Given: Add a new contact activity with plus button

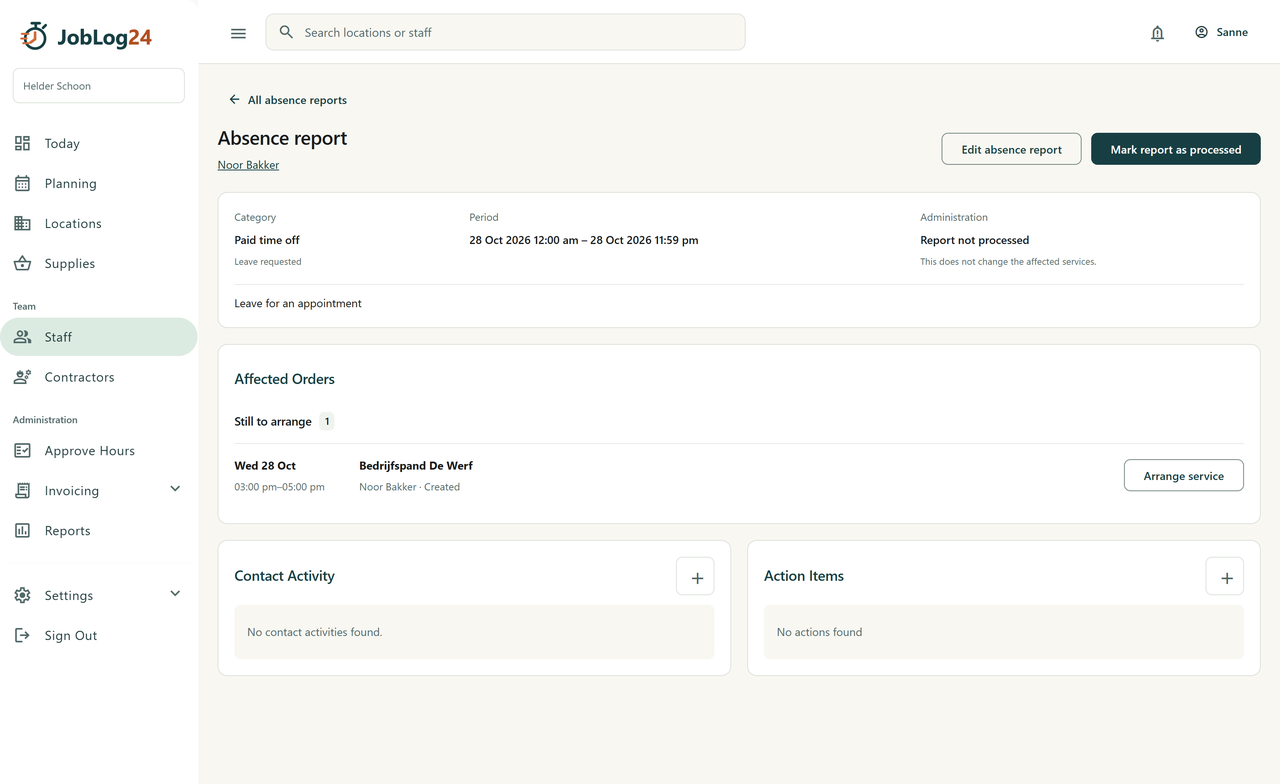Looking at the screenshot, I should (695, 576).
